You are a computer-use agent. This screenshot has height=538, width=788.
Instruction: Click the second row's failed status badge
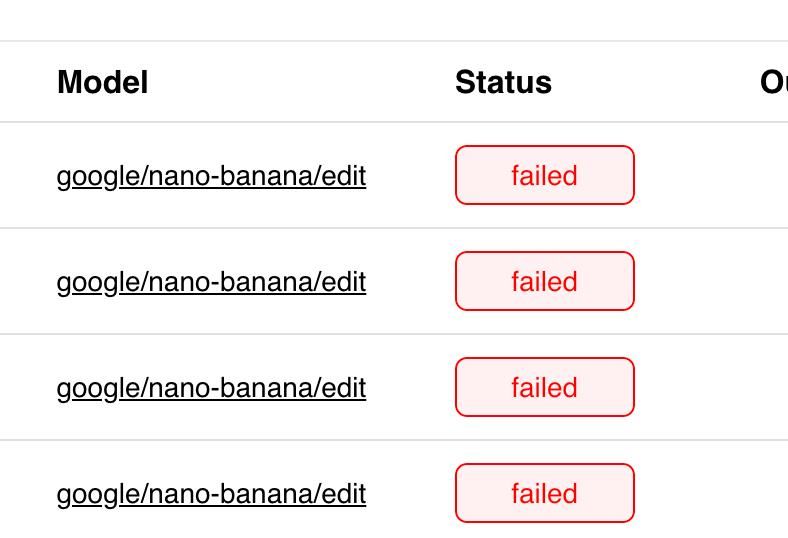[544, 282]
